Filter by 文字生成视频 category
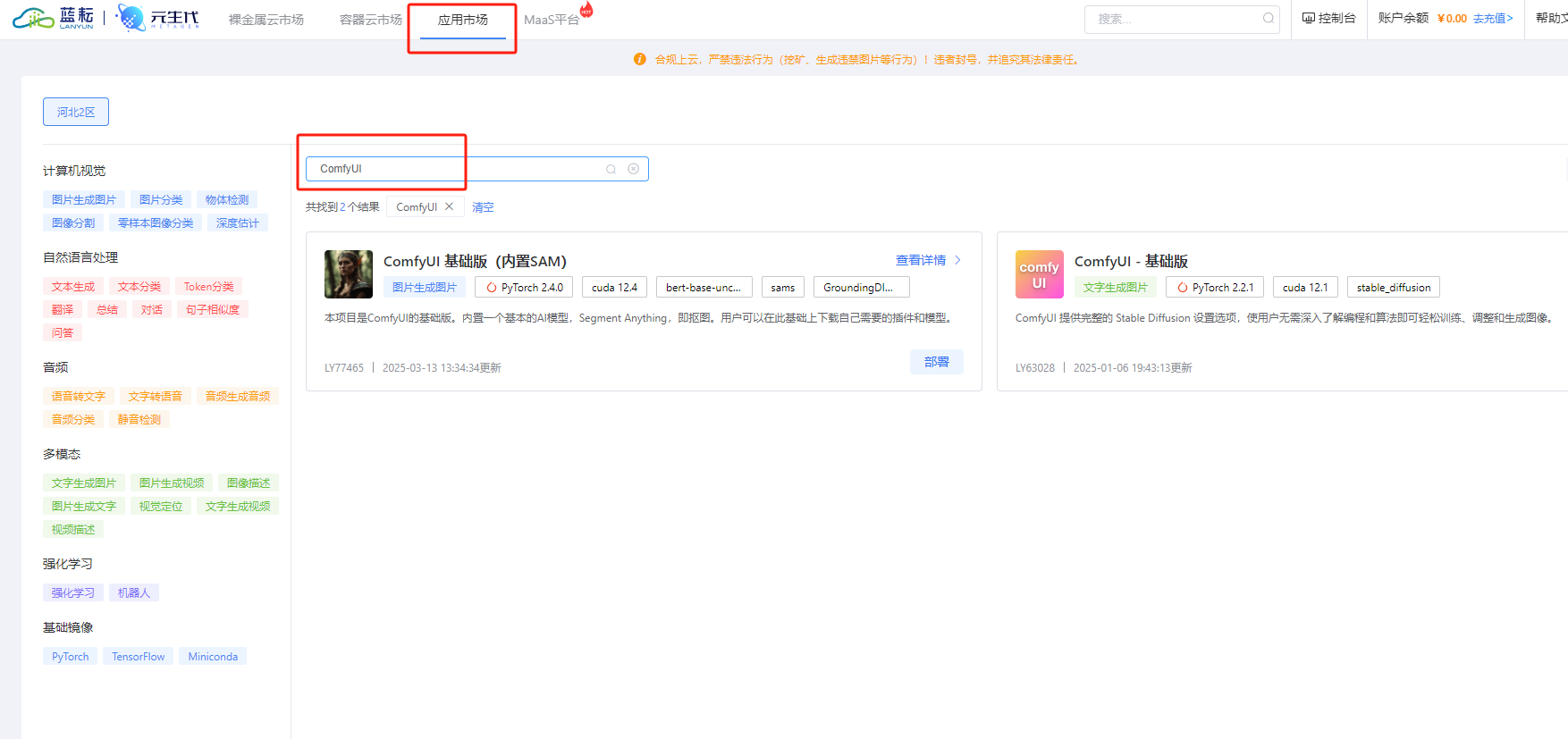 click(x=238, y=507)
